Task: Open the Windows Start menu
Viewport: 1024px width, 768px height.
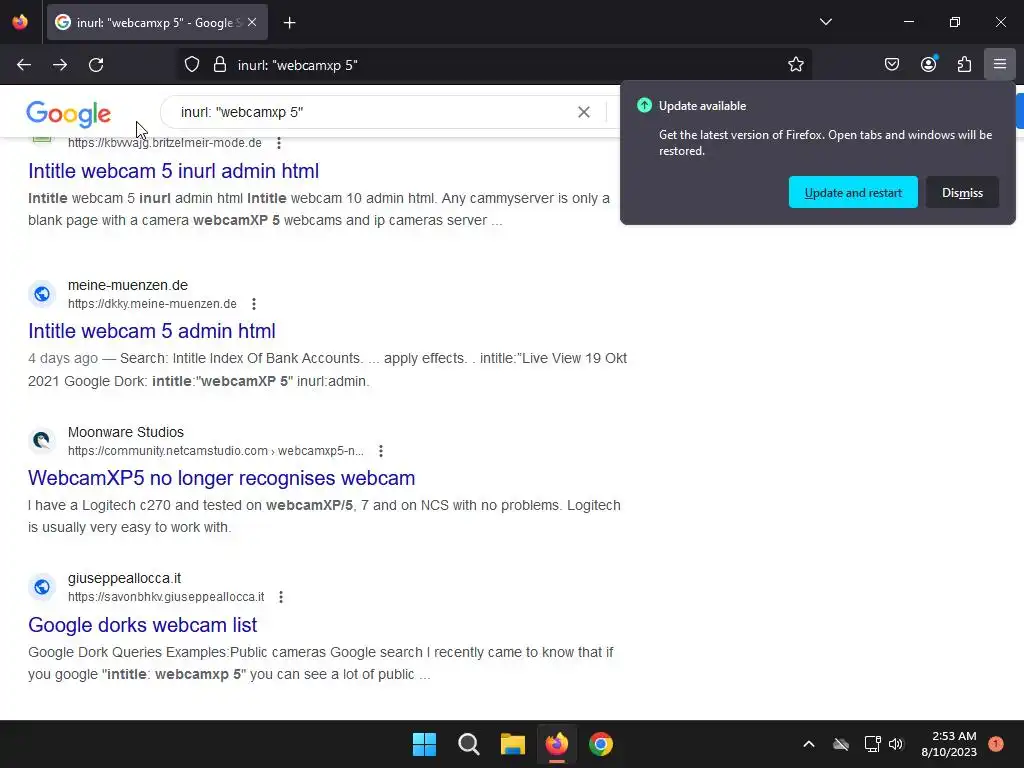Action: click(x=424, y=744)
